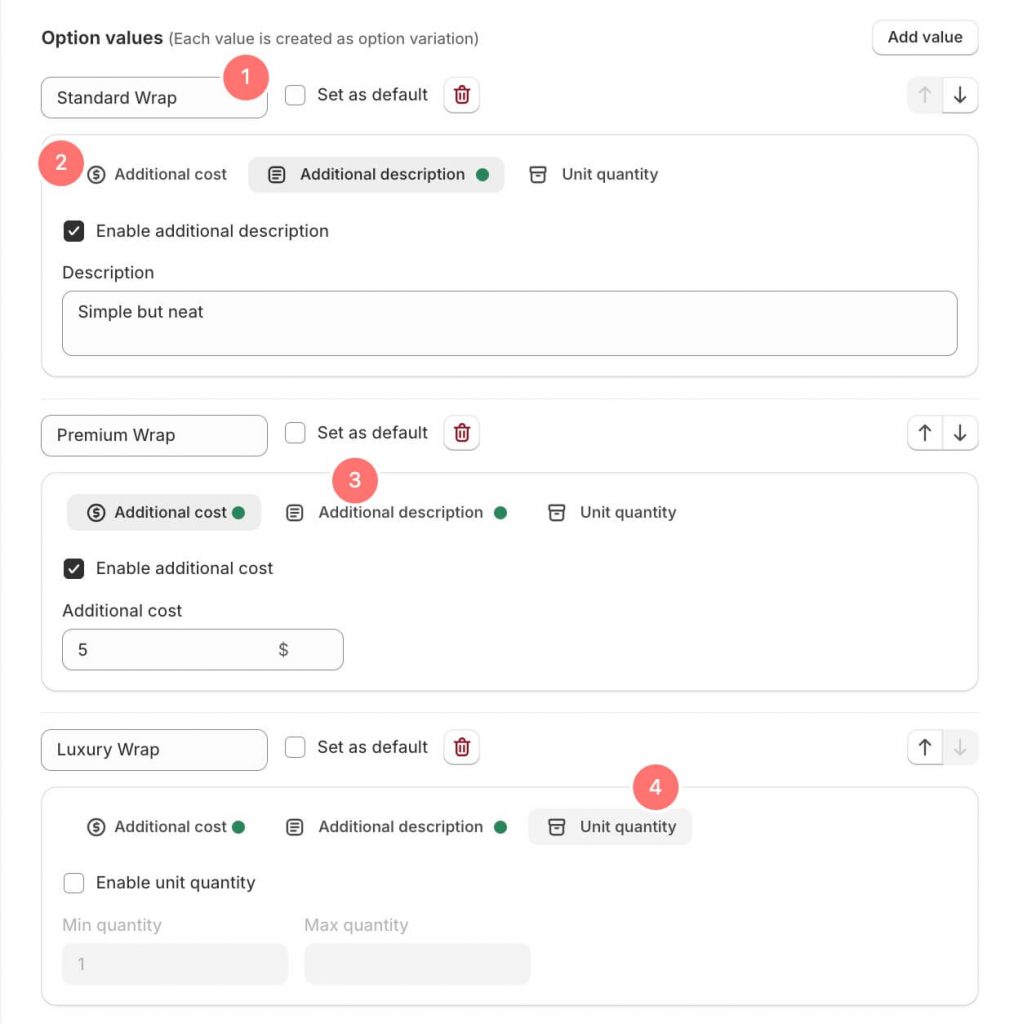Uncheck Enable additional cost
The width and height of the screenshot is (1014, 1024).
(74, 569)
